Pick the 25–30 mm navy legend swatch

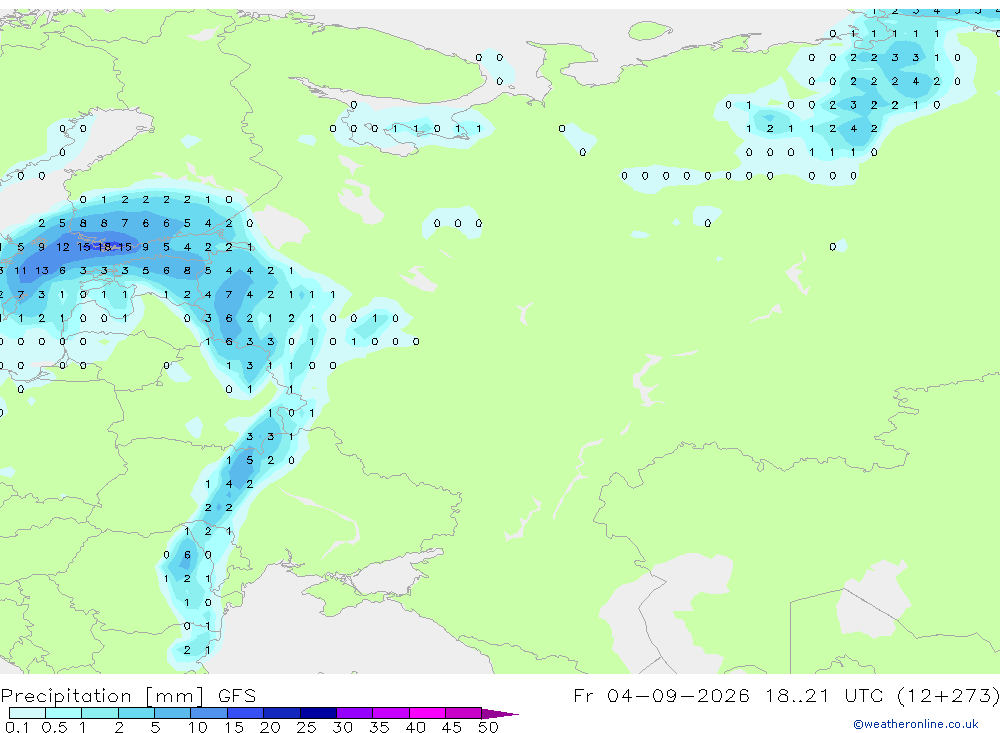click(318, 713)
